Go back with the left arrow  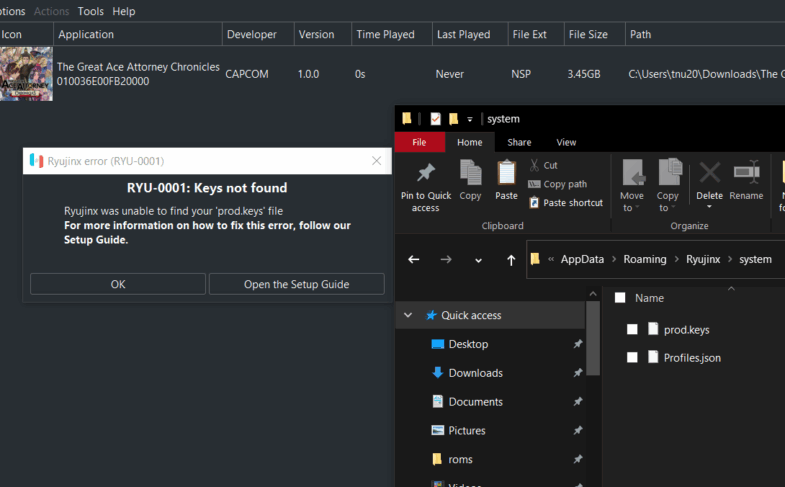click(x=414, y=259)
